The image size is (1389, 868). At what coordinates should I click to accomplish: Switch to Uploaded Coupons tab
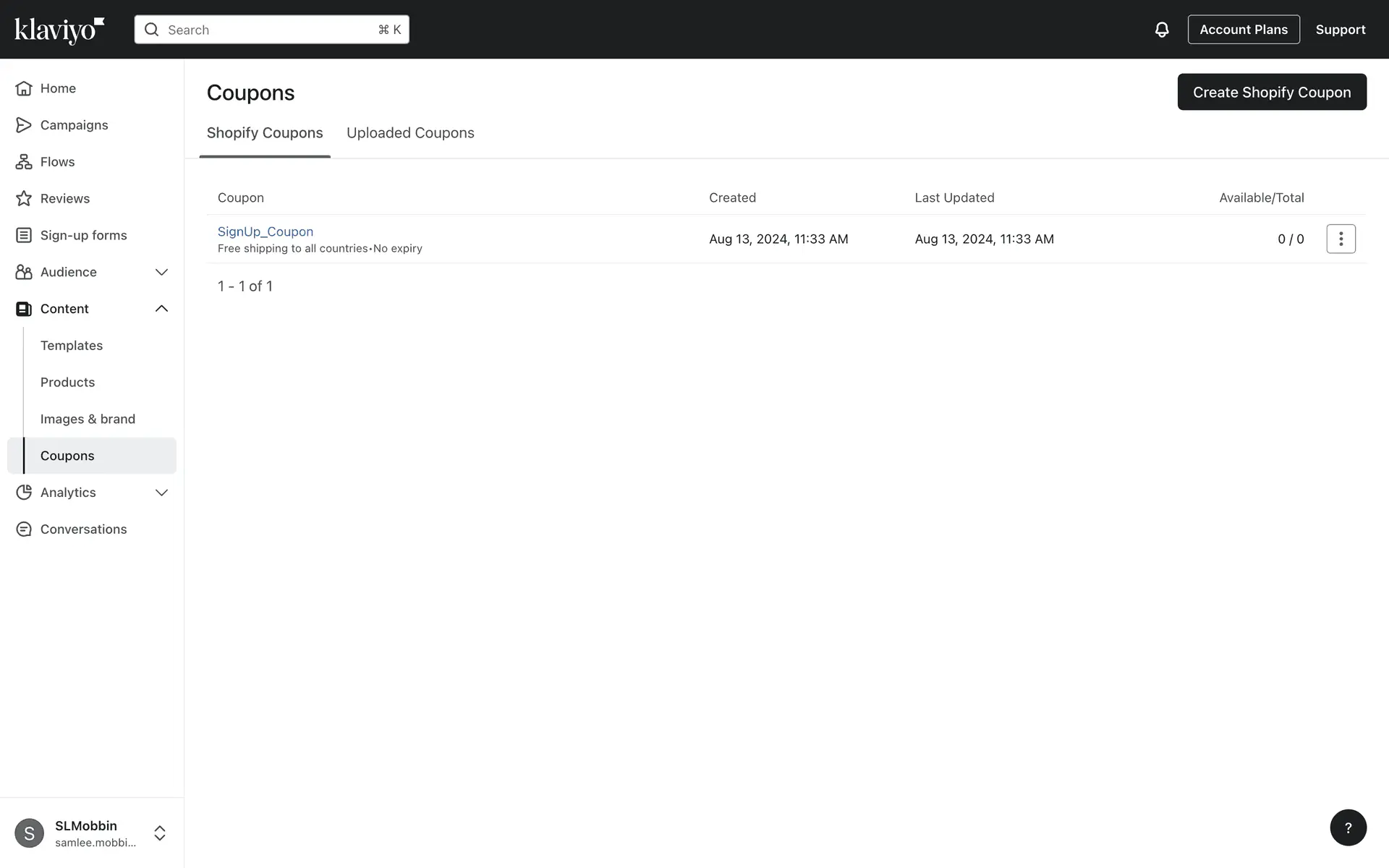tap(410, 133)
